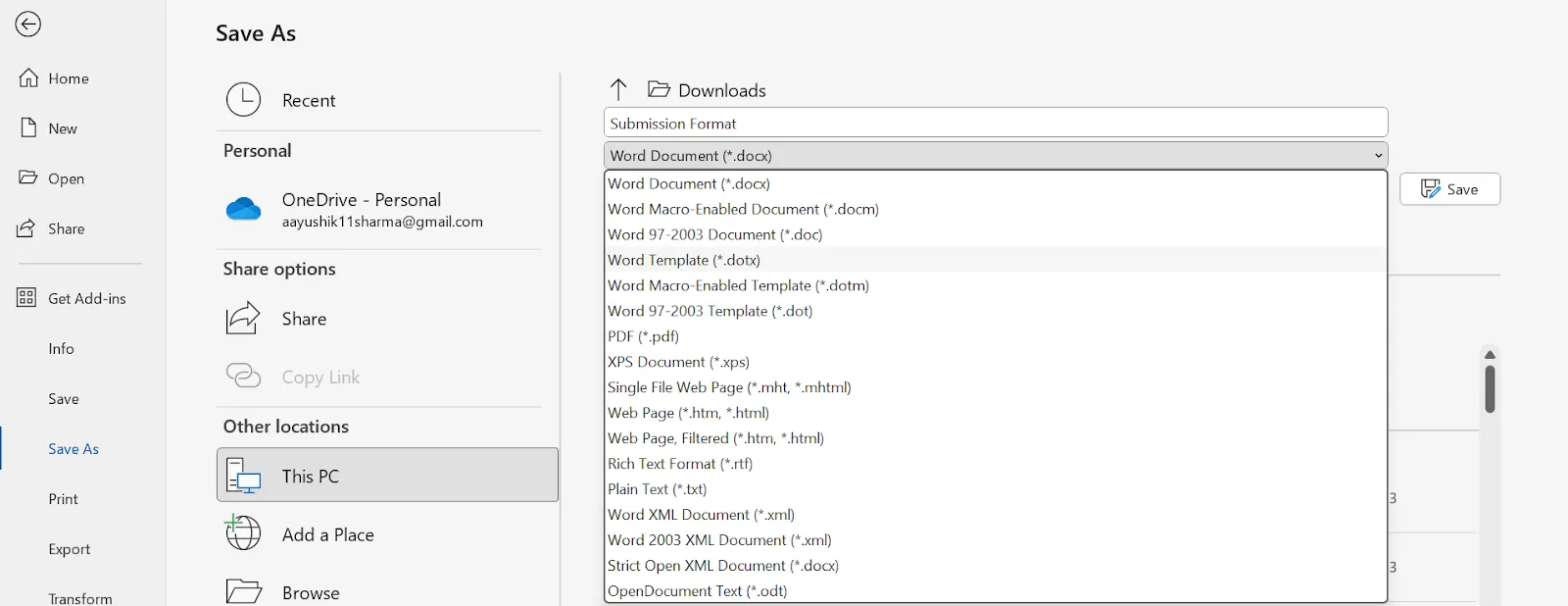
Task: Click the file list scrollbar thumb
Action: point(1490,389)
